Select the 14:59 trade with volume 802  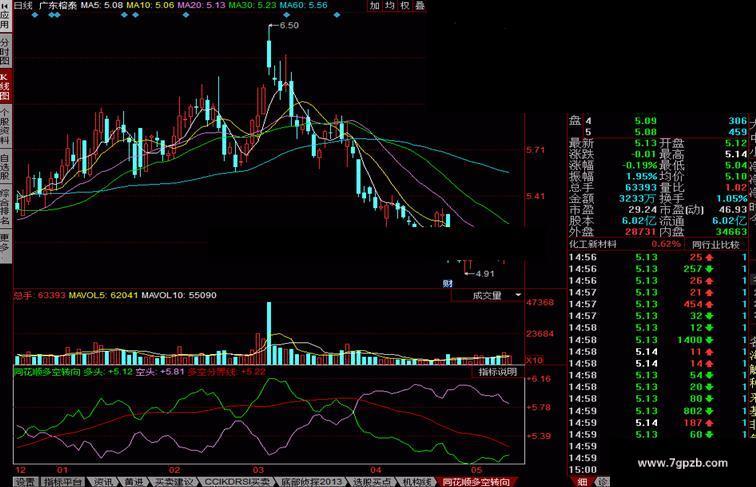tap(658, 411)
